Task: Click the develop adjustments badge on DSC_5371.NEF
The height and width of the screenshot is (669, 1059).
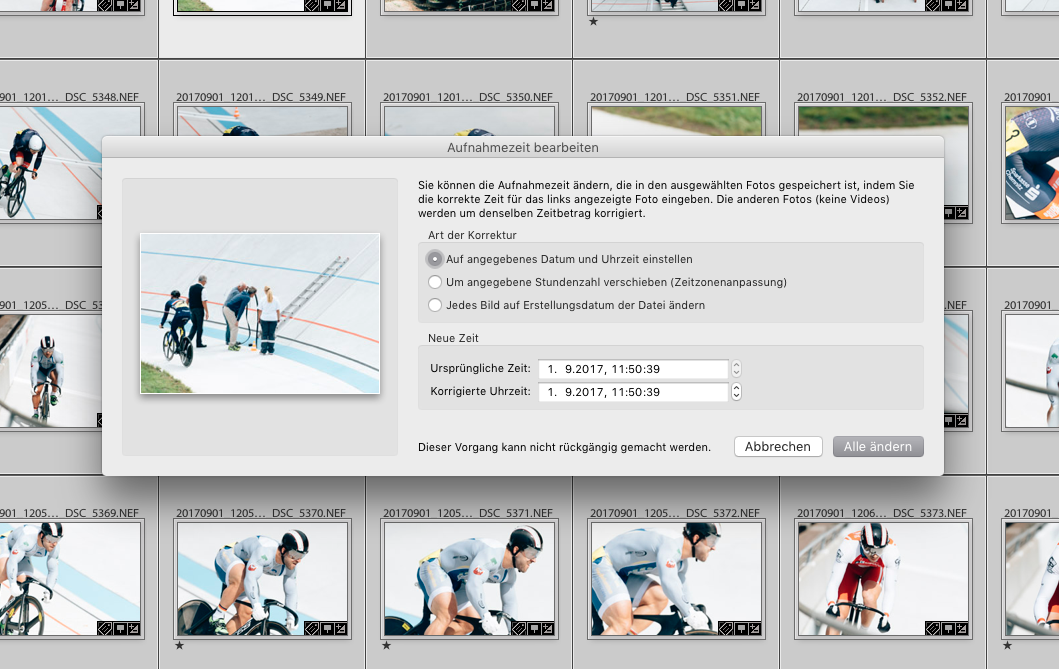Action: pyautogui.click(x=549, y=628)
